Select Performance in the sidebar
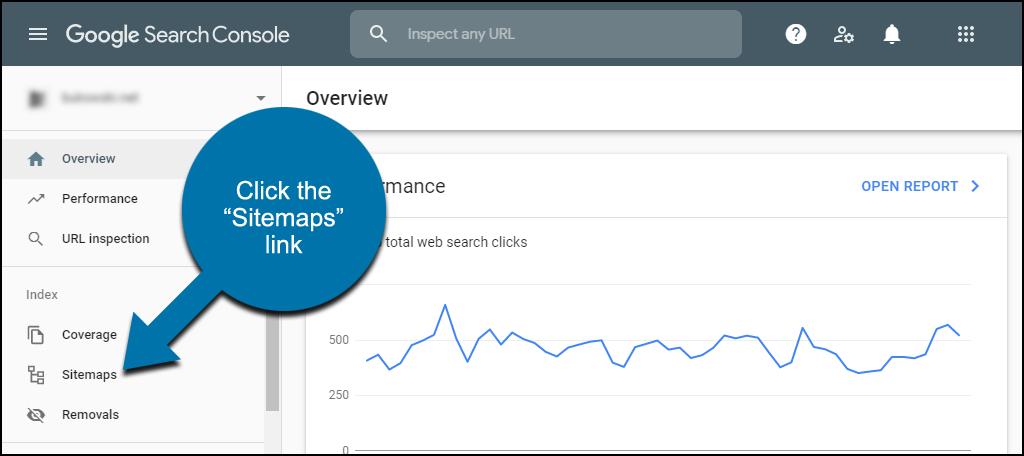Image resolution: width=1024 pixels, height=456 pixels. tap(99, 199)
